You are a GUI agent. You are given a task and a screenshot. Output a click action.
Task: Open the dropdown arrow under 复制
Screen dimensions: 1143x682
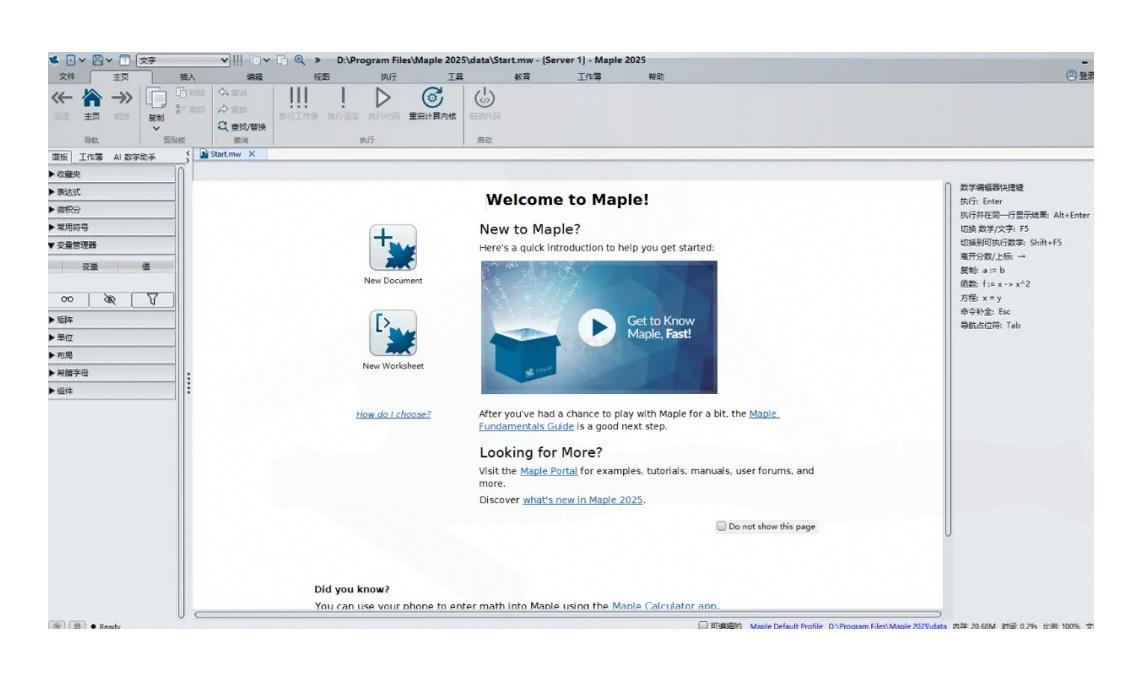point(156,129)
